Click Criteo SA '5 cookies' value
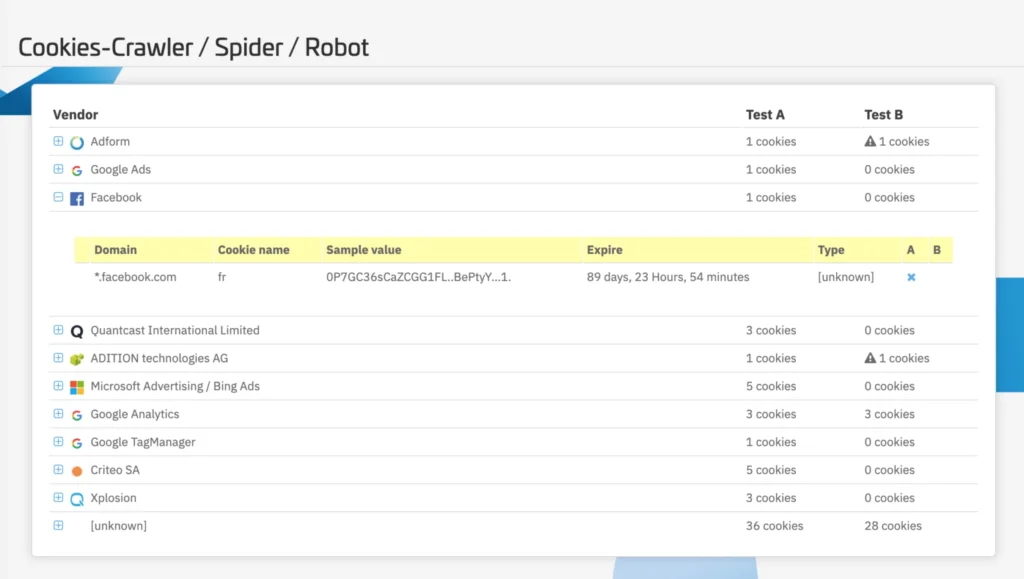Image resolution: width=1024 pixels, height=579 pixels. (771, 470)
